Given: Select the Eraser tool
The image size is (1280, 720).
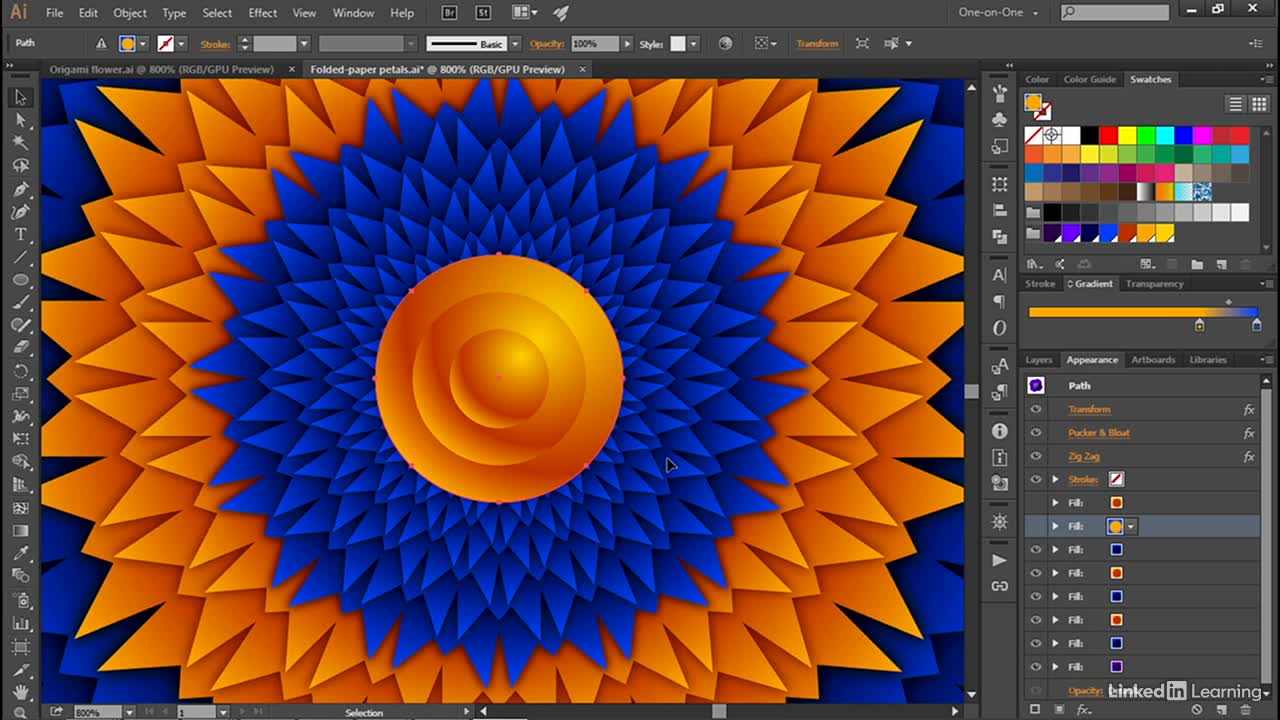Looking at the screenshot, I should pos(20,348).
